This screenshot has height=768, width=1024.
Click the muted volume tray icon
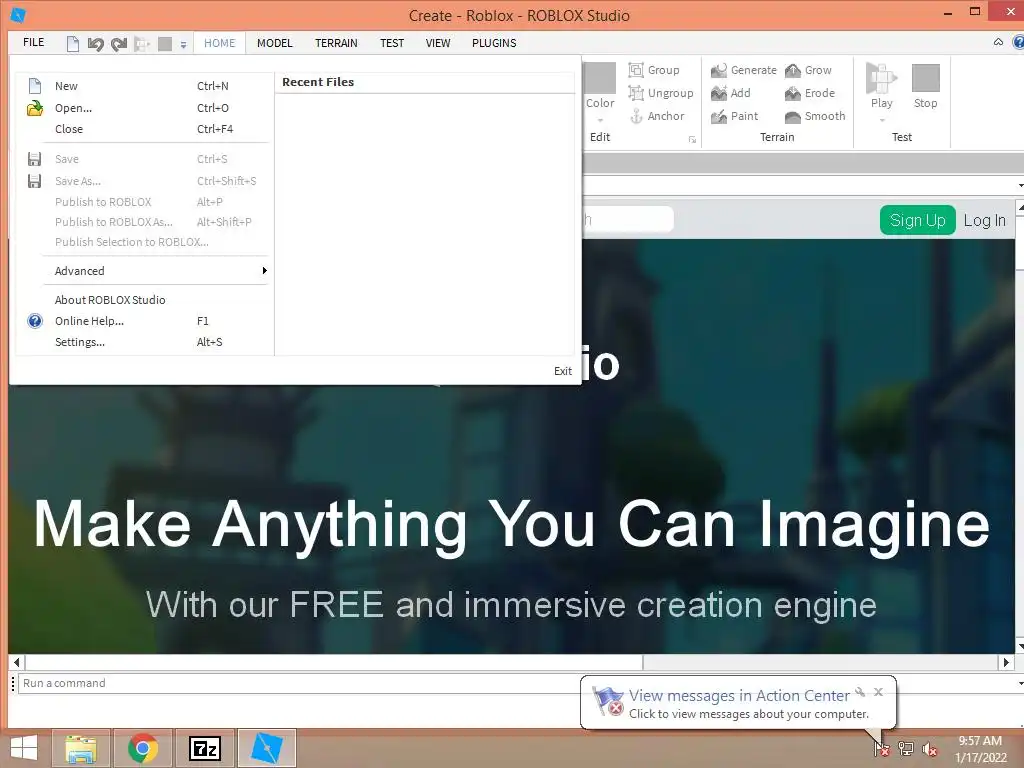point(930,749)
